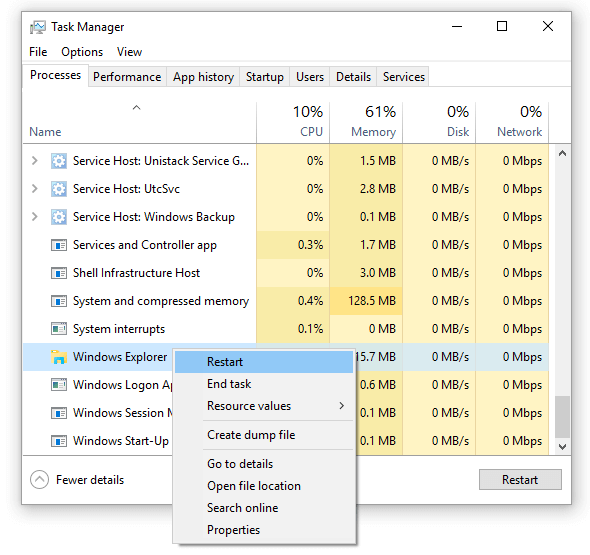The width and height of the screenshot is (590, 555).
Task: Click the Windows Logon Application icon
Action: pos(59,385)
